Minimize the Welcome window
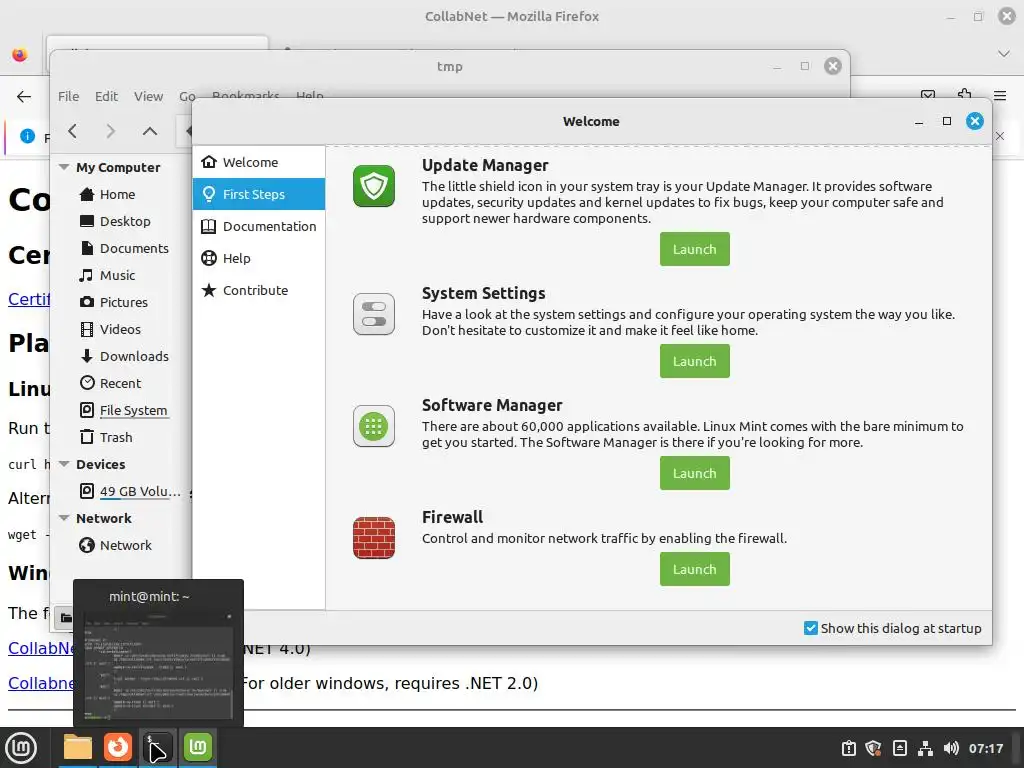The height and width of the screenshot is (768, 1024). (x=919, y=121)
